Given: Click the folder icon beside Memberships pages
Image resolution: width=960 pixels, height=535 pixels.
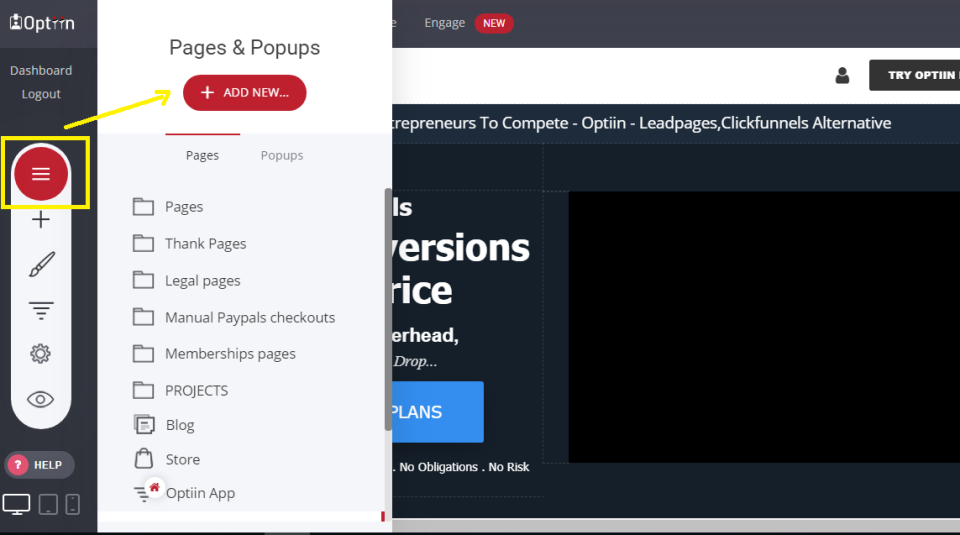Looking at the screenshot, I should [143, 354].
